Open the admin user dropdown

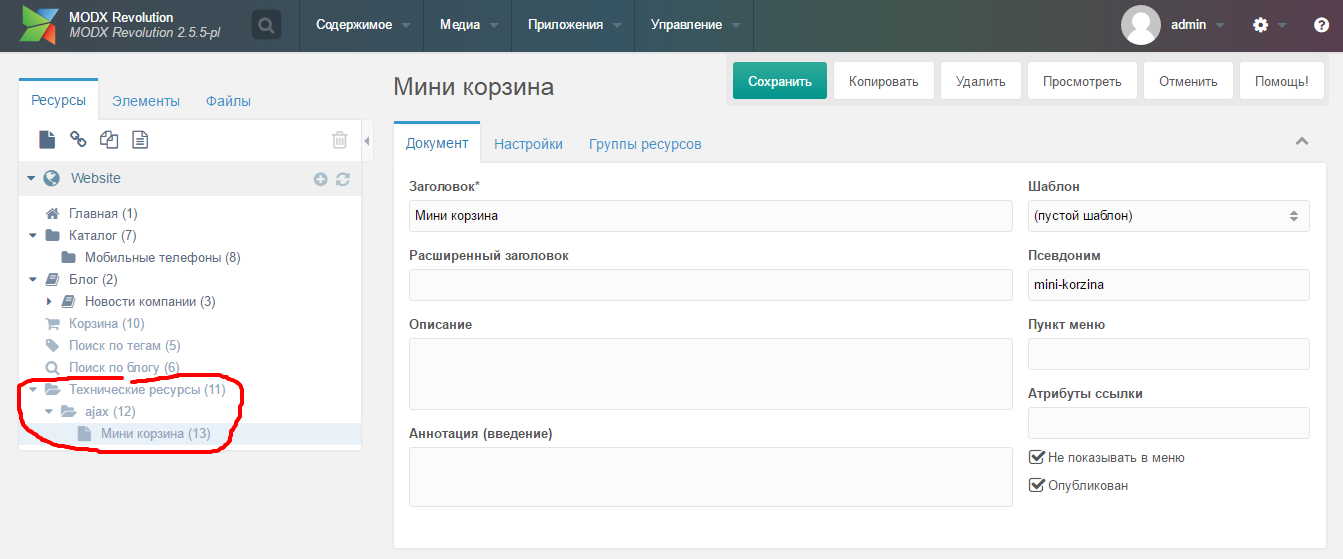(1197, 25)
